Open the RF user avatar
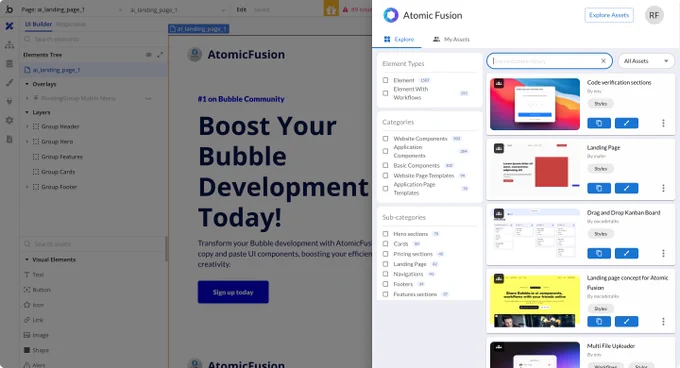This screenshot has width=680, height=368. tap(654, 15)
